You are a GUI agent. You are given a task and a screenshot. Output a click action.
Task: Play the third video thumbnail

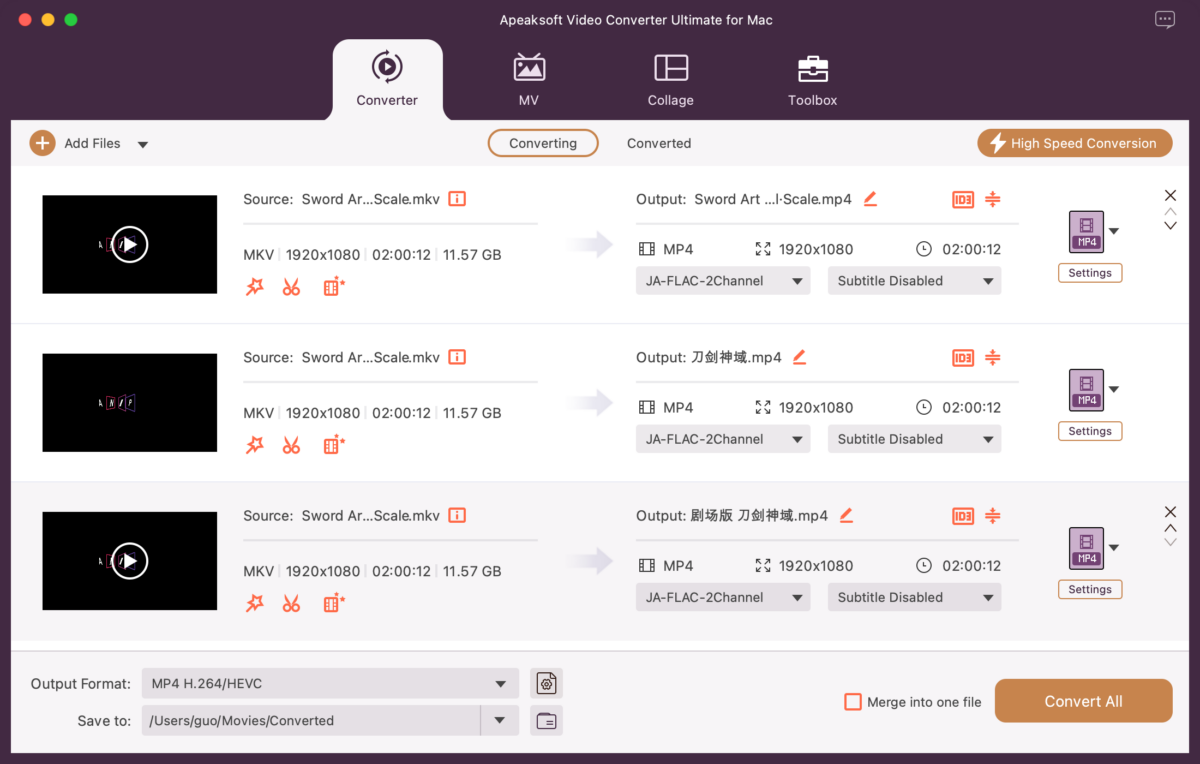(x=130, y=561)
